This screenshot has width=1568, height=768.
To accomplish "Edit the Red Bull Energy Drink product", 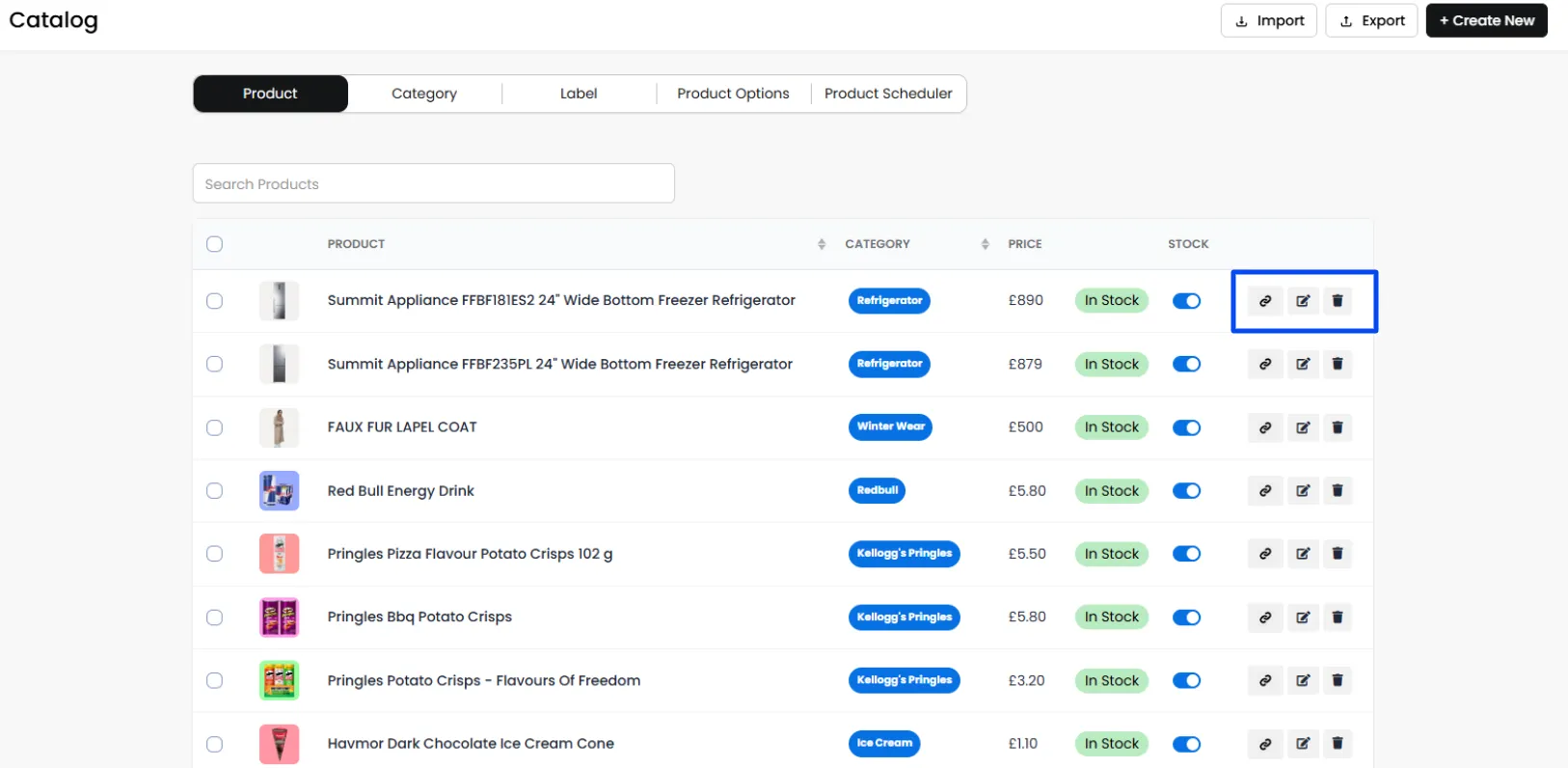I will (1303, 490).
